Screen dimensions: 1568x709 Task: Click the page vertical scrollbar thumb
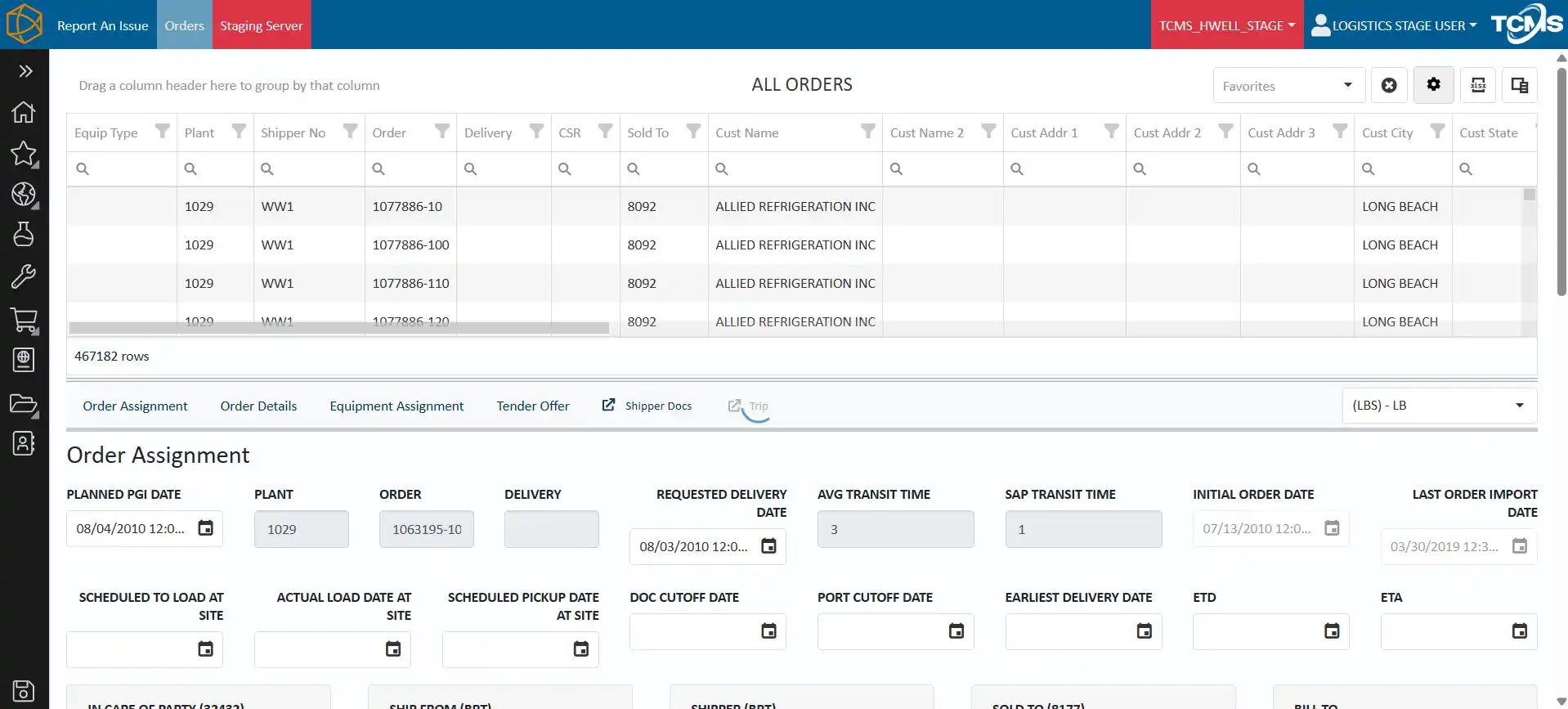pos(1561,182)
